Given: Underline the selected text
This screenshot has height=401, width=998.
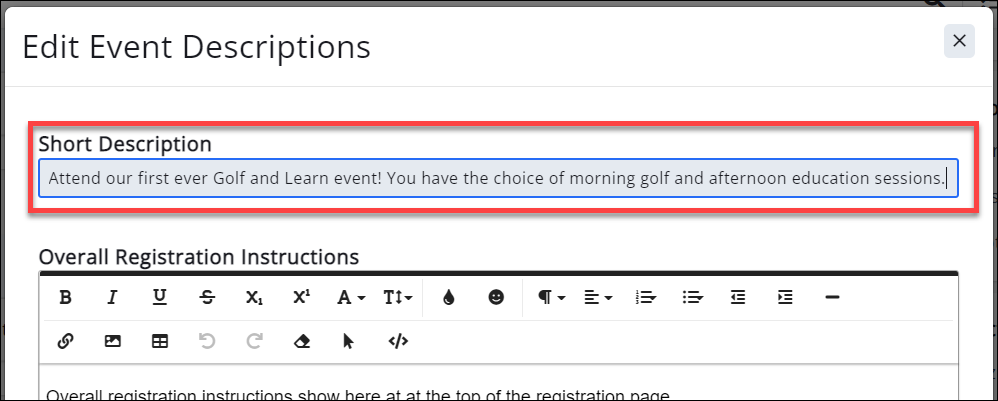Looking at the screenshot, I should click(x=159, y=297).
